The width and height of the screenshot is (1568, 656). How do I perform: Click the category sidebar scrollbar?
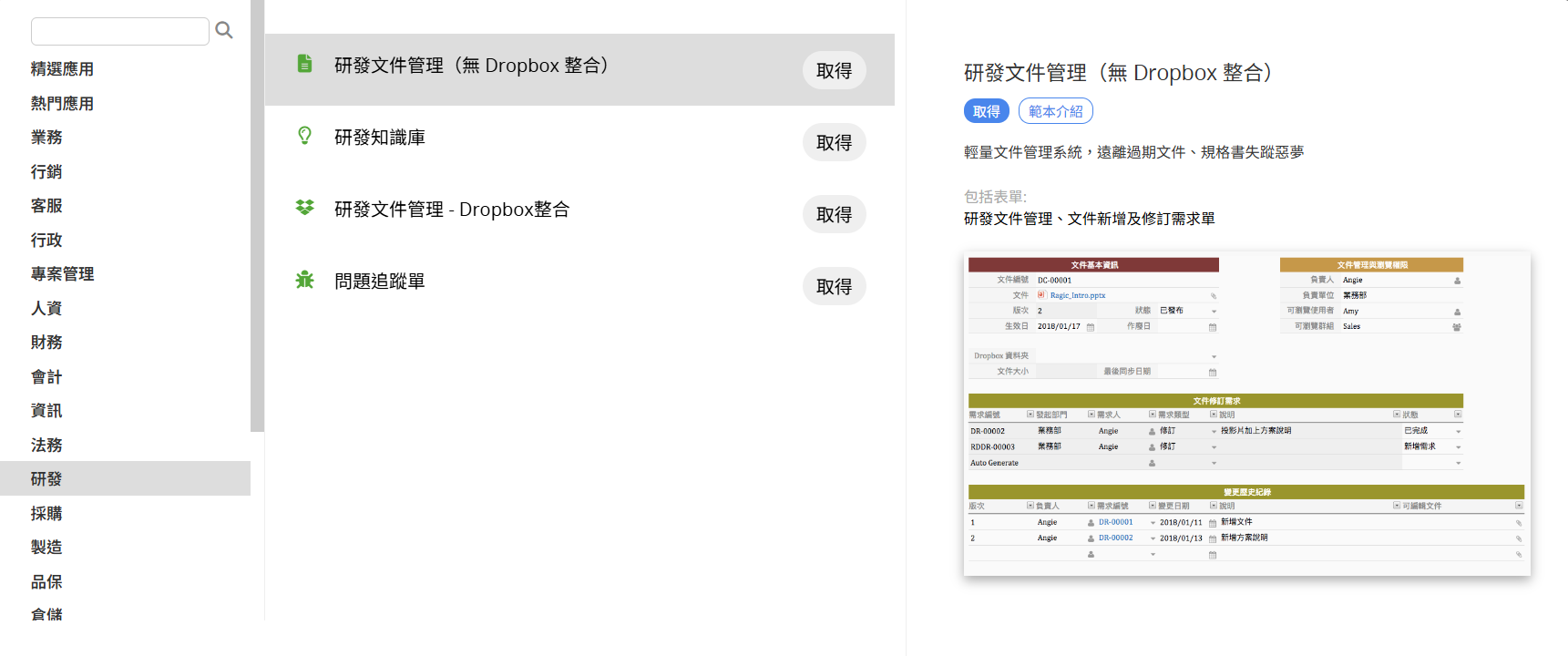click(257, 219)
